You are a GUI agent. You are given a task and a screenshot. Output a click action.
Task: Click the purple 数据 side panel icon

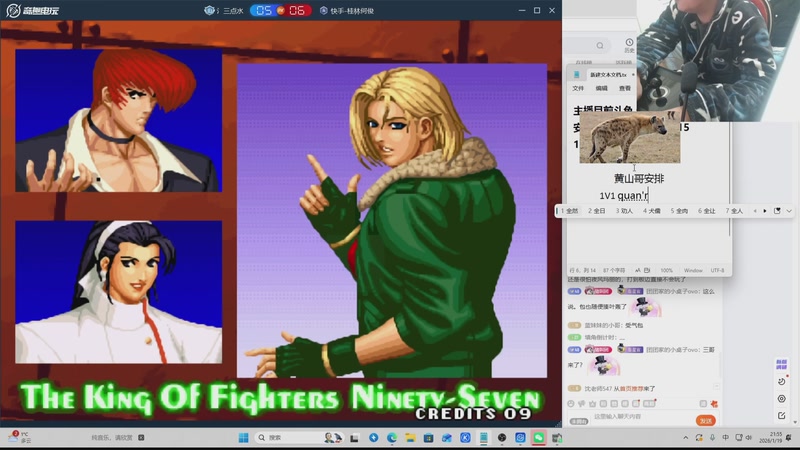pyautogui.click(x=781, y=364)
